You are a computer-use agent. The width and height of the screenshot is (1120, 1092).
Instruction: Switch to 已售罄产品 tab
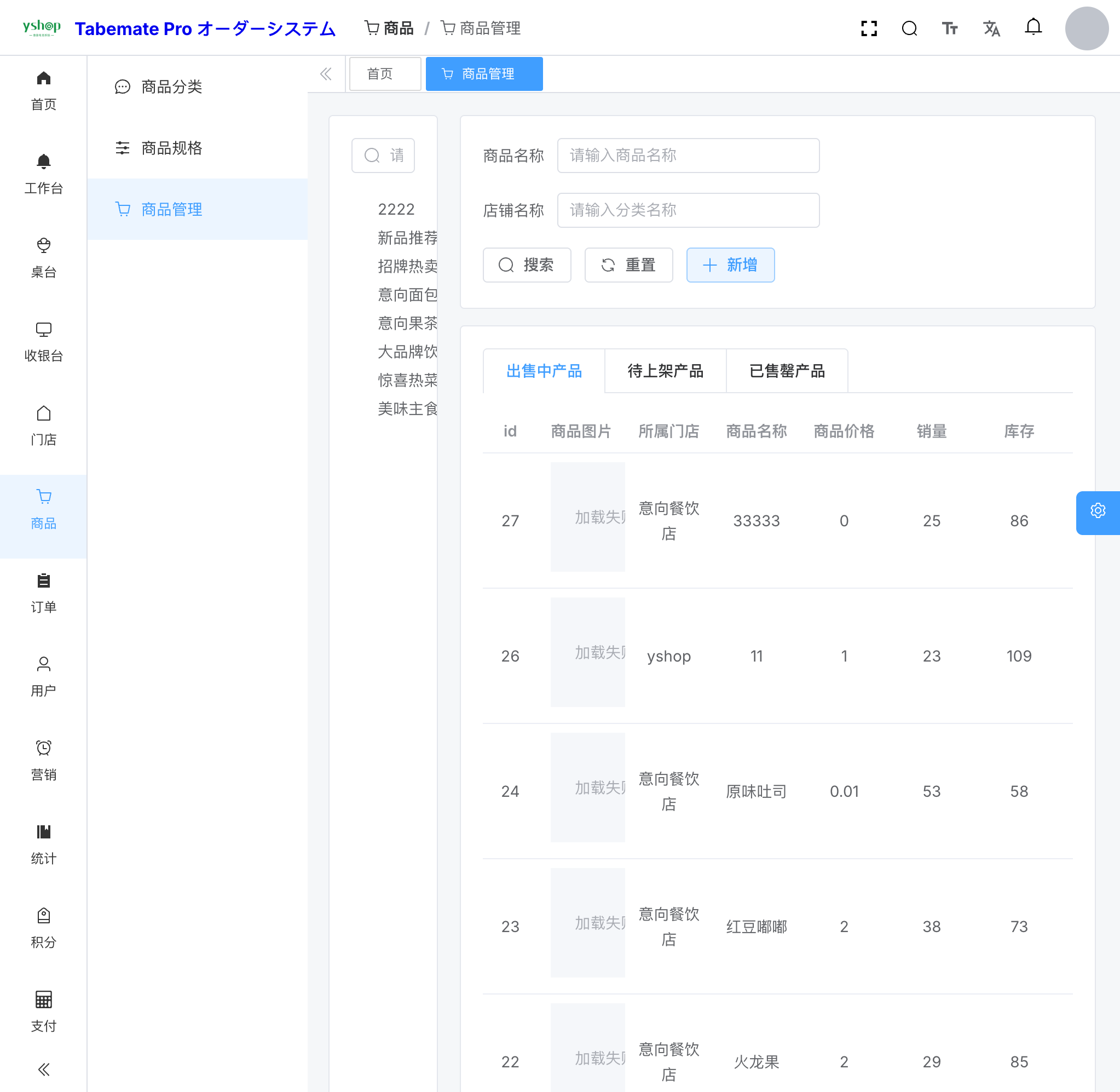[x=787, y=371]
